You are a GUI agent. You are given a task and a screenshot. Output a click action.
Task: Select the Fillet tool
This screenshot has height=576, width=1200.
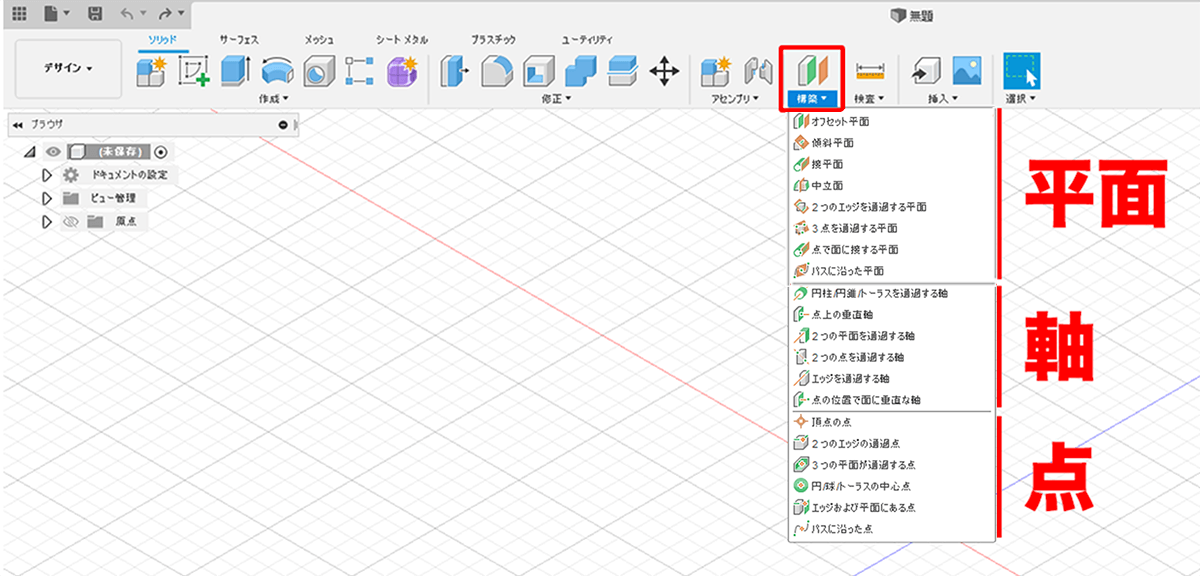(497, 71)
